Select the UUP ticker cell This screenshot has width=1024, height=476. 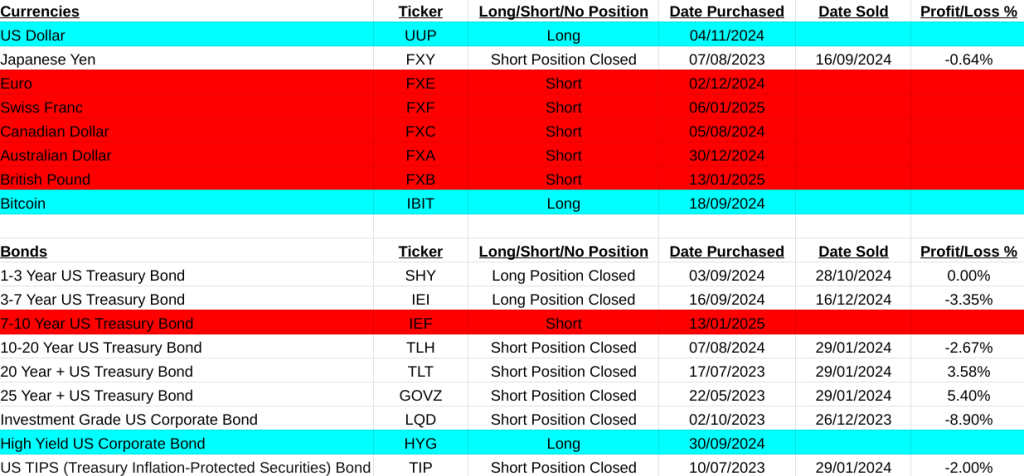tap(420, 35)
